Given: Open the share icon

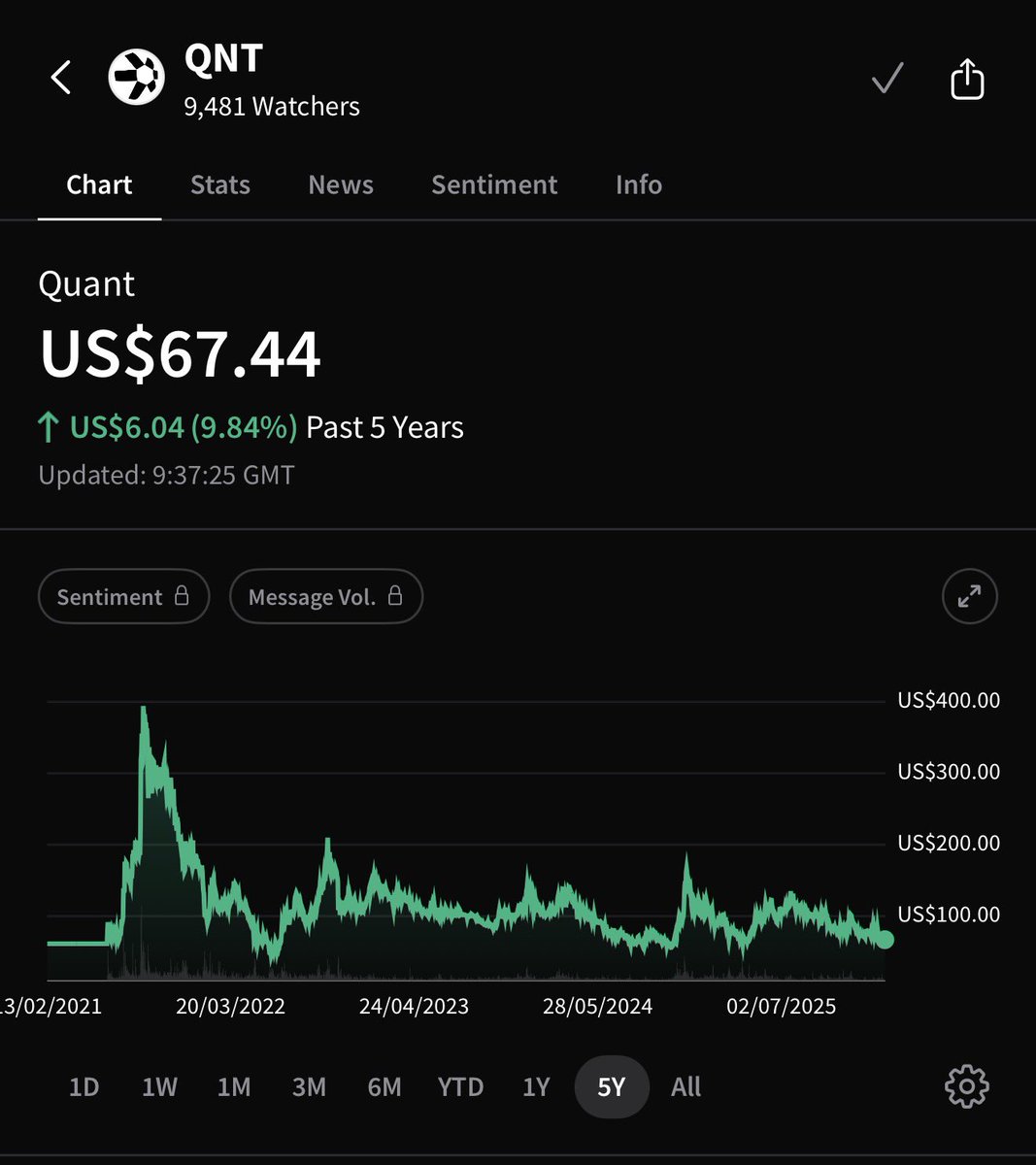Looking at the screenshot, I should coord(967,78).
